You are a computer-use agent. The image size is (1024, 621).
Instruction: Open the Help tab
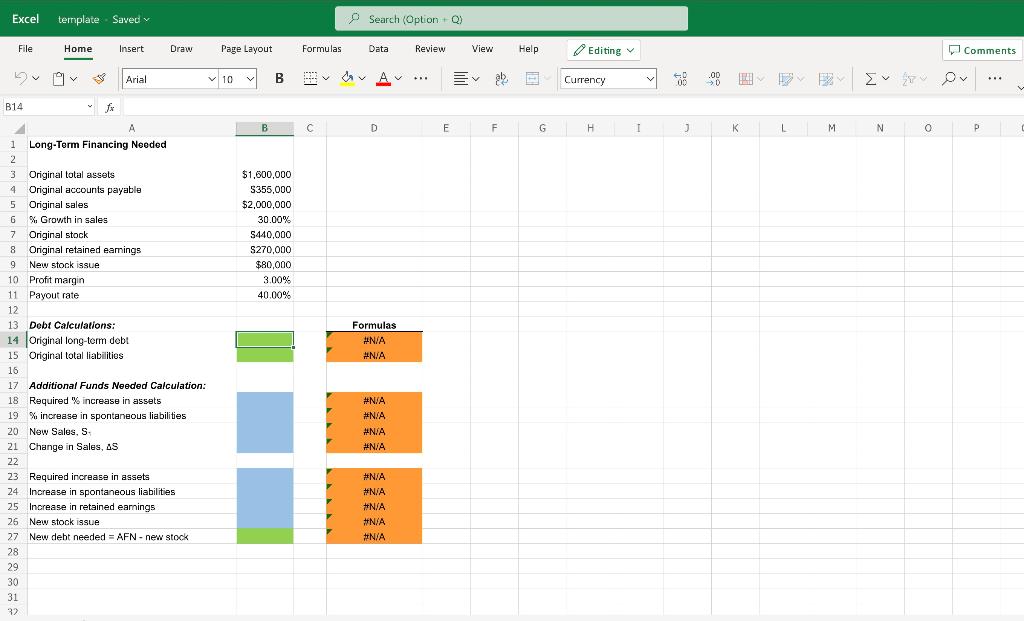coord(528,49)
